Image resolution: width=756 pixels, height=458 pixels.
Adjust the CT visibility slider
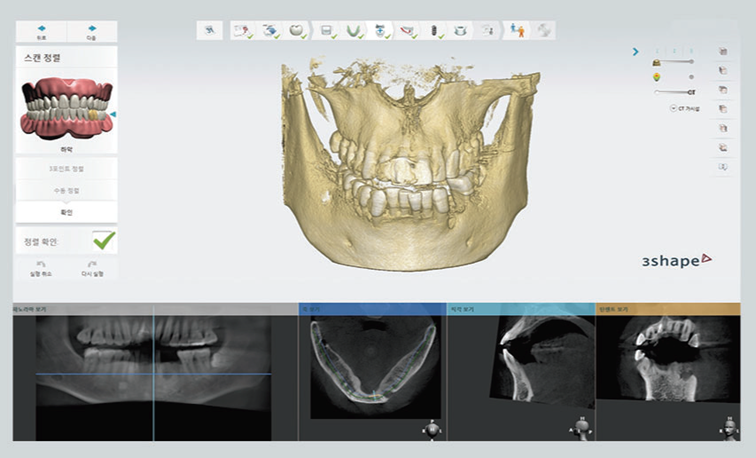(675, 92)
